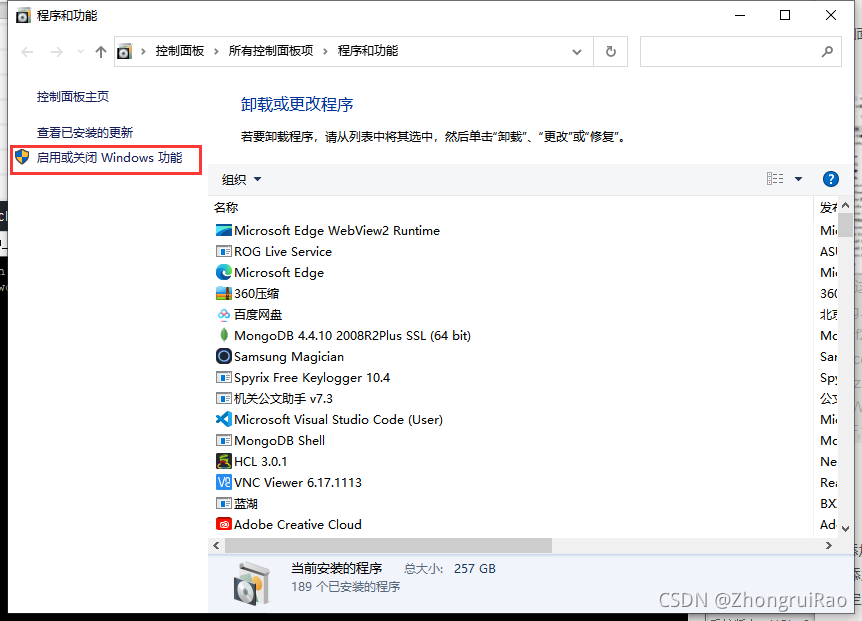Go forward with the right arrow
Viewport: 862px width, 621px height.
[x=56, y=52]
